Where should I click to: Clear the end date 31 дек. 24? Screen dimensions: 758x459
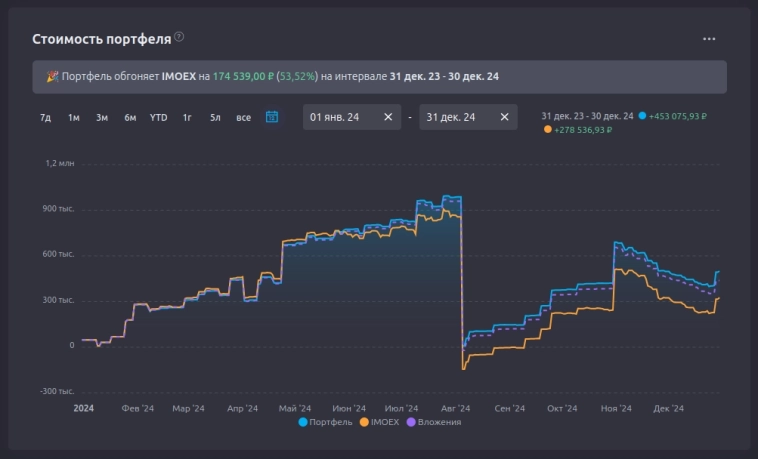pyautogui.click(x=504, y=117)
